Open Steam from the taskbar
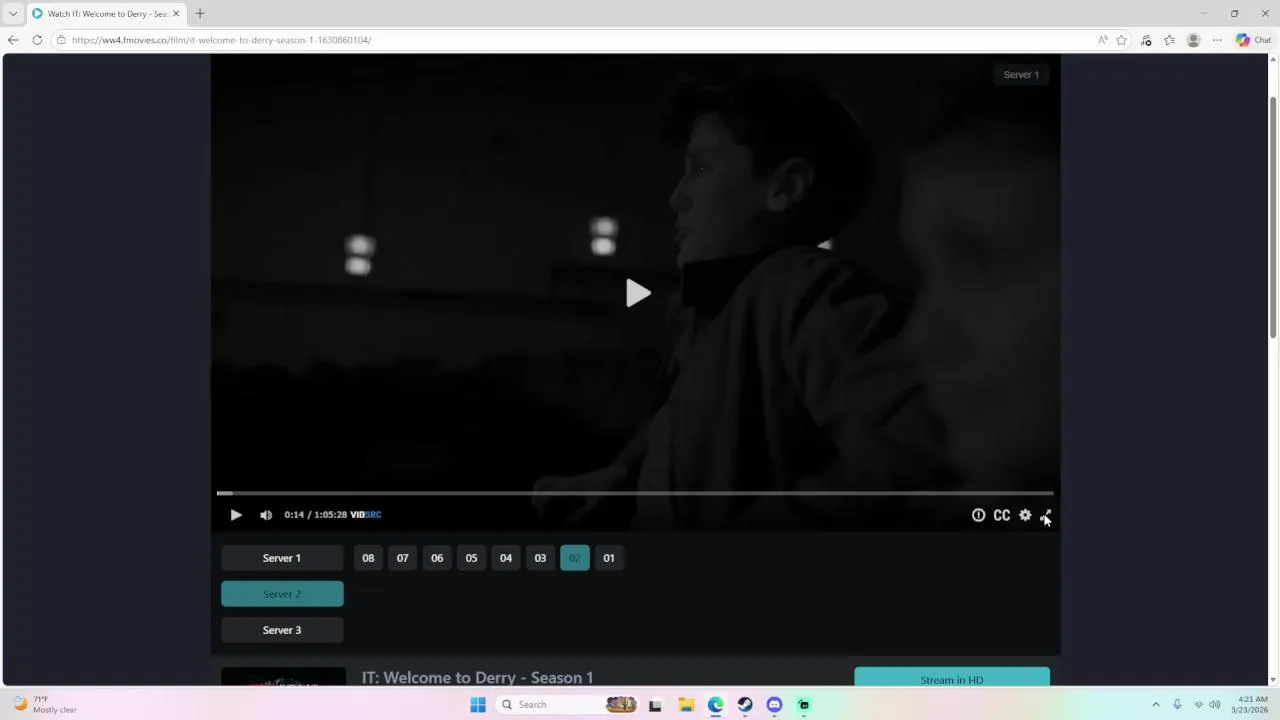The height and width of the screenshot is (720, 1280). click(745, 705)
